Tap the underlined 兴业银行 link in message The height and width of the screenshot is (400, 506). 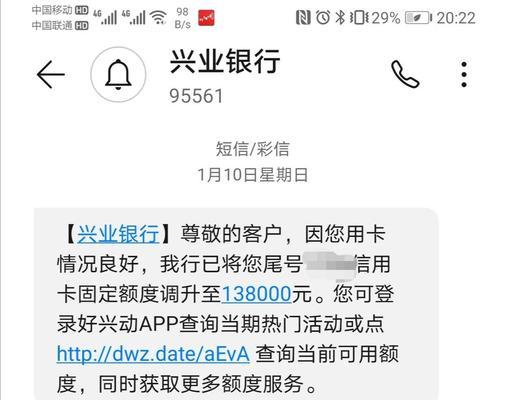(x=118, y=234)
